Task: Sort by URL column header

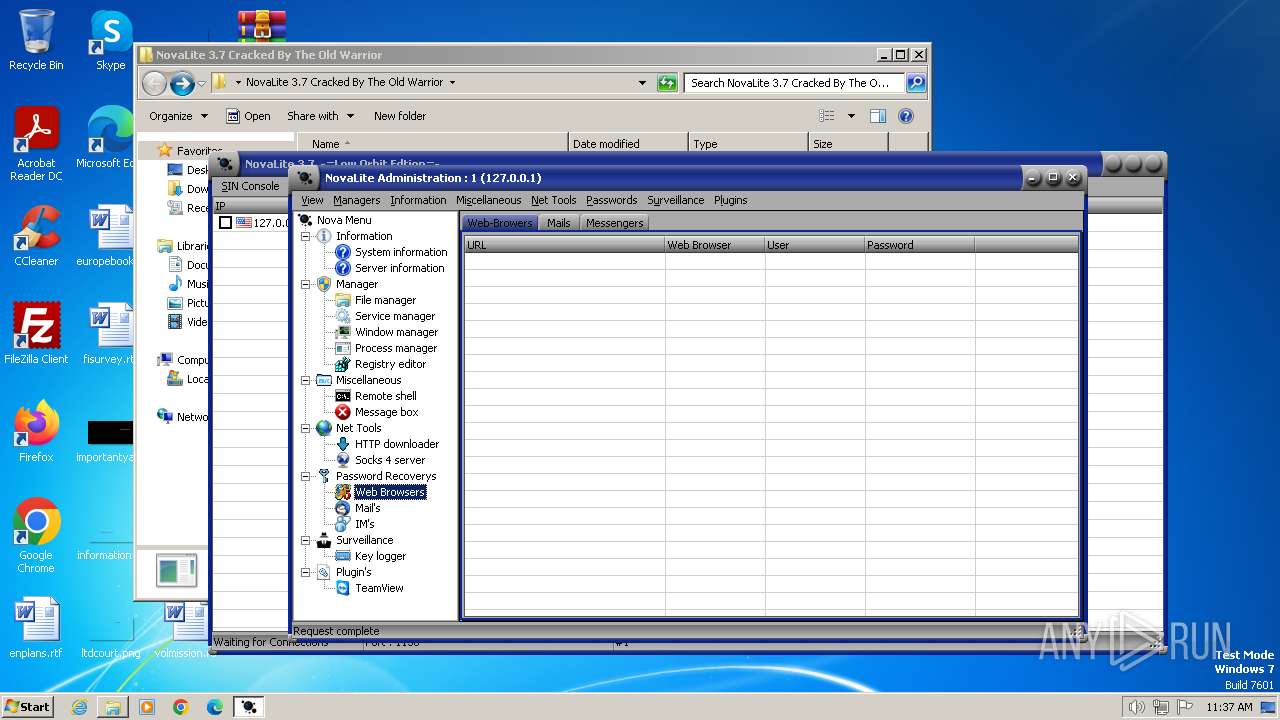Action: coord(565,245)
